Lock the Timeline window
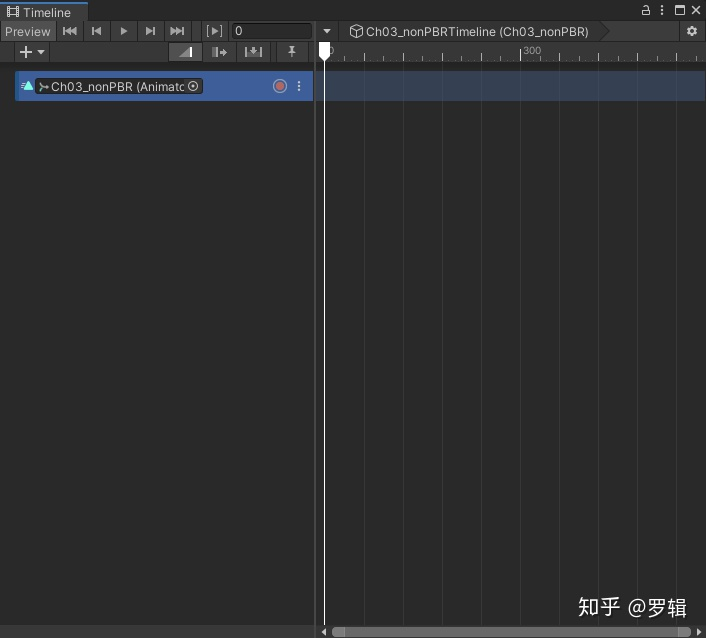 click(x=646, y=10)
